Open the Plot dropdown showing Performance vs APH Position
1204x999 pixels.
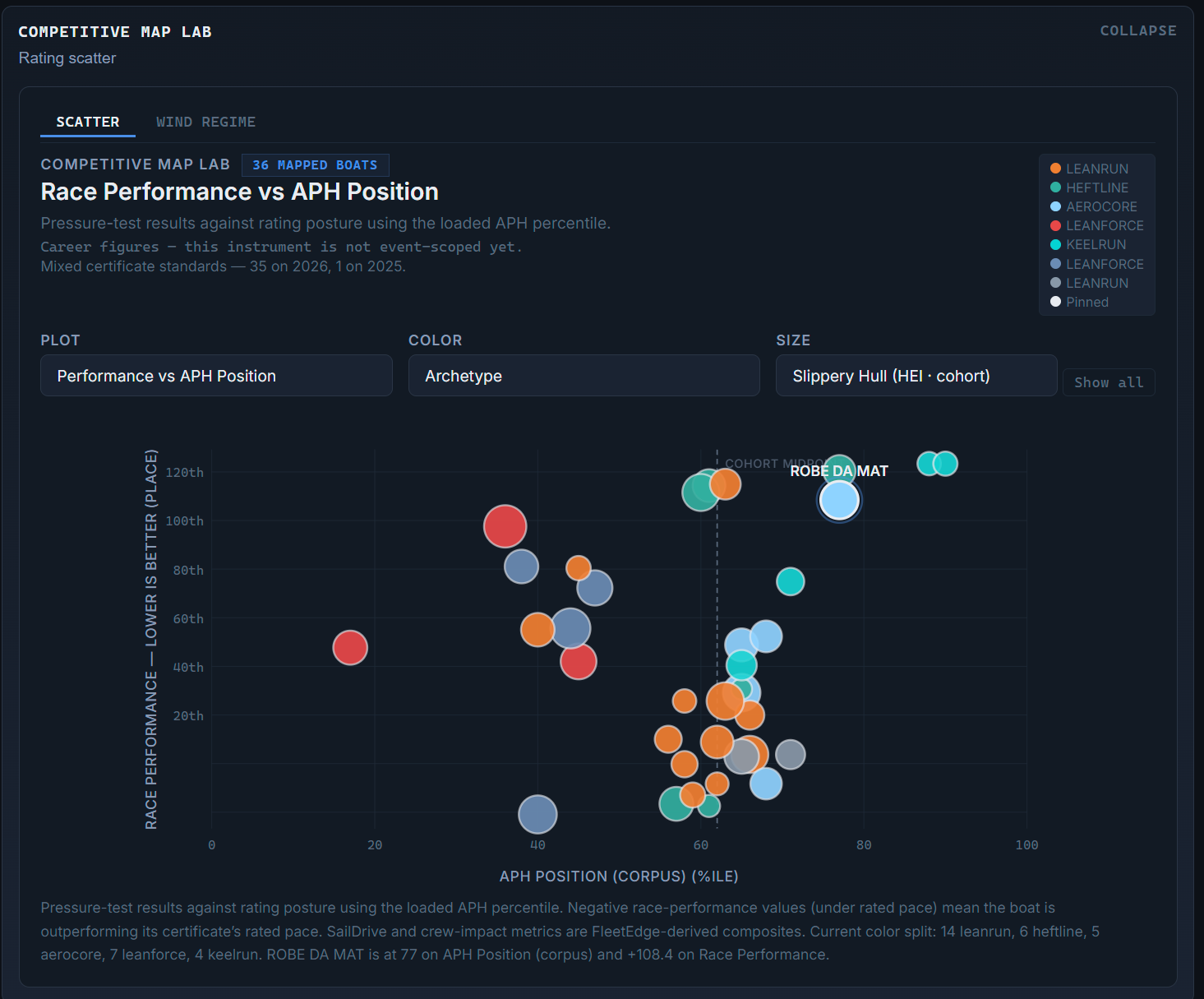[x=216, y=376]
